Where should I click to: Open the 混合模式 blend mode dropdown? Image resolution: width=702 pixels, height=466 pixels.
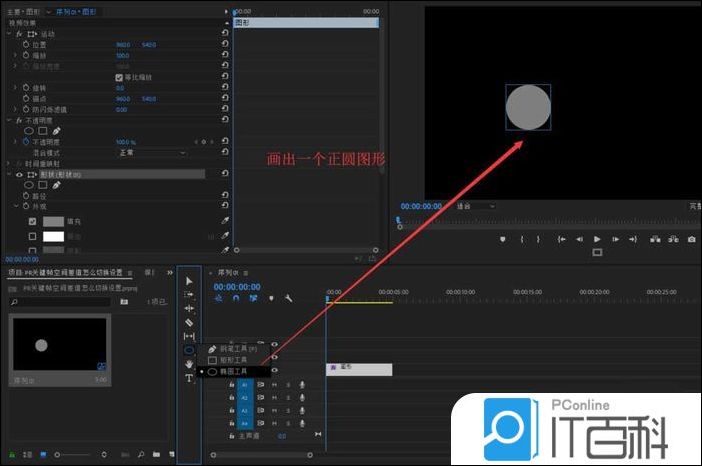coord(151,153)
